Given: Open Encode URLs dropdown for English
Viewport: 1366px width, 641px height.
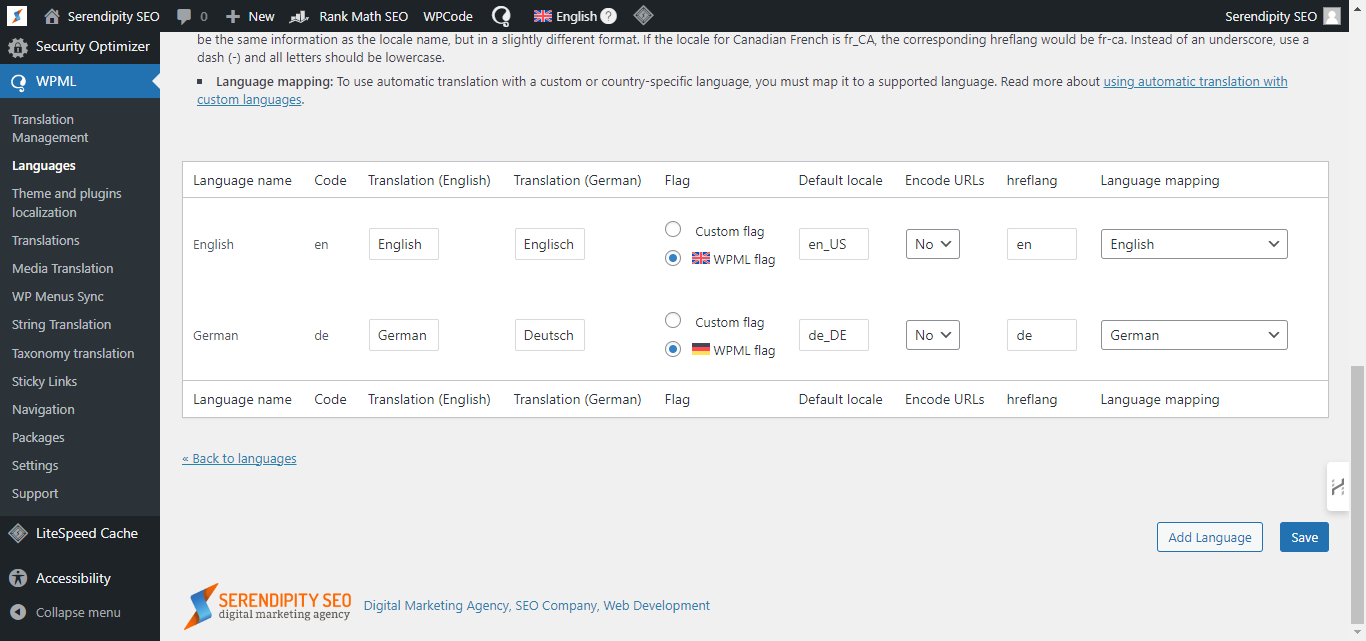Looking at the screenshot, I should [933, 244].
